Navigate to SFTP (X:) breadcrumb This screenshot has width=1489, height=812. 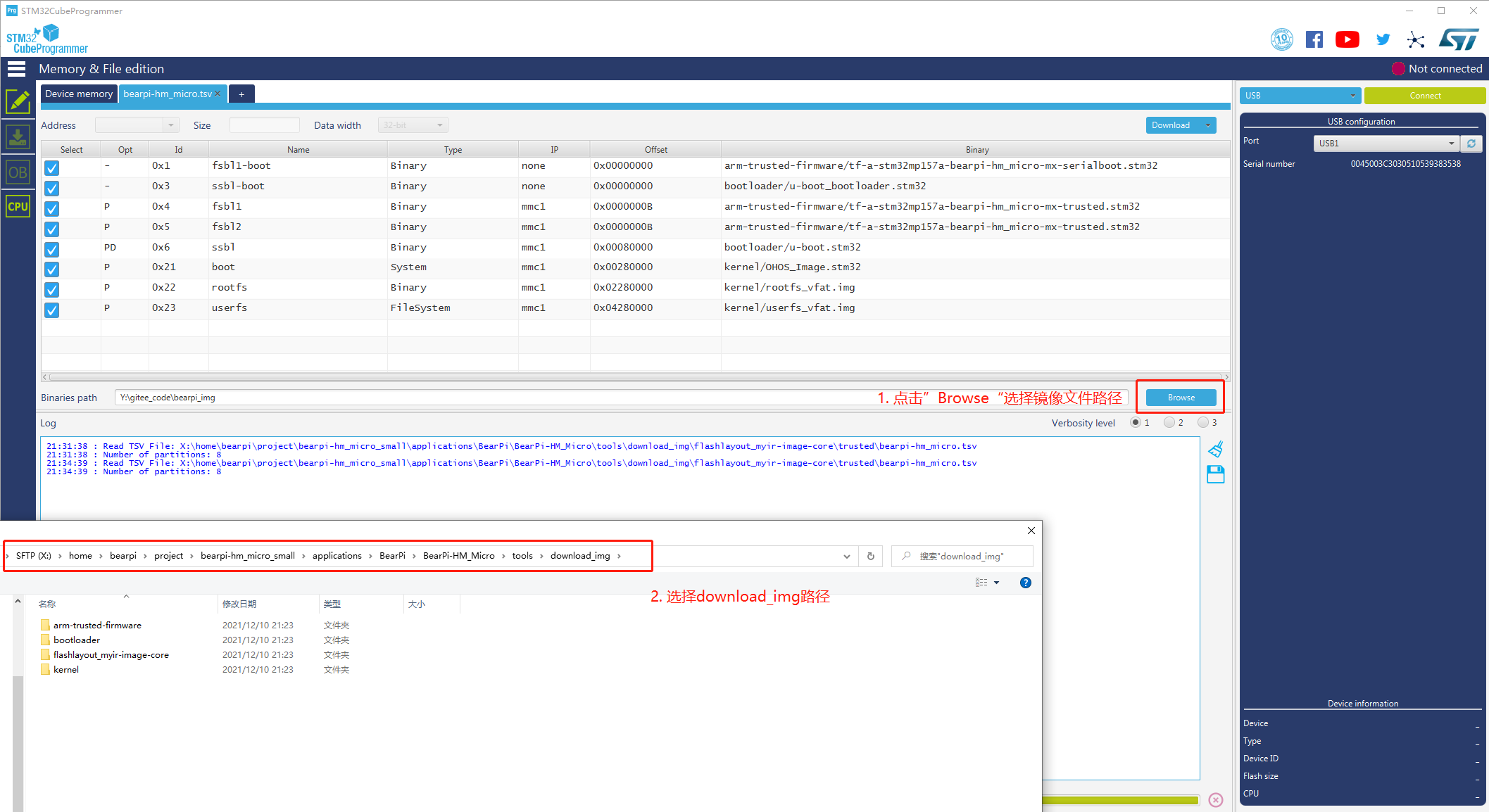(x=34, y=556)
